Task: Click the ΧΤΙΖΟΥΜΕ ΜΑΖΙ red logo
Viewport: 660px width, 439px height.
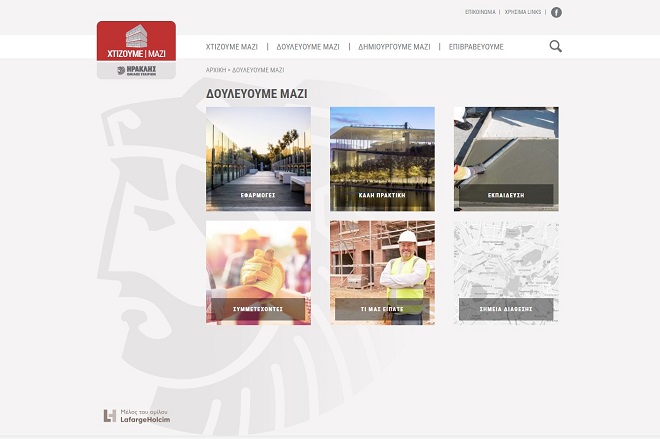Action: [x=136, y=41]
